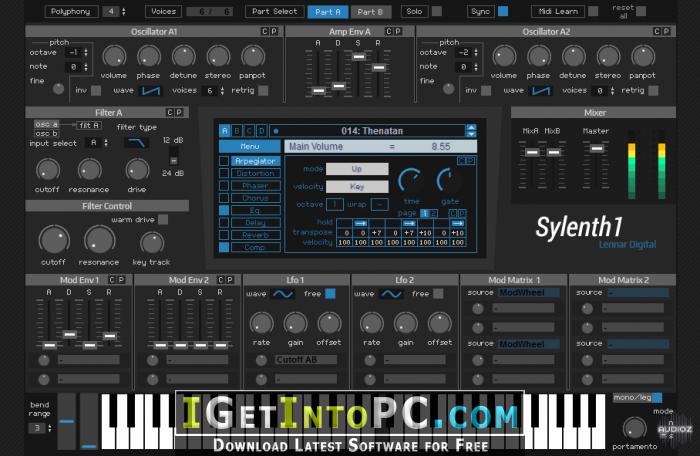Click the Lfo 1 sine wave icon
Image resolution: width=700 pixels, height=456 pixels.
click(x=283, y=294)
